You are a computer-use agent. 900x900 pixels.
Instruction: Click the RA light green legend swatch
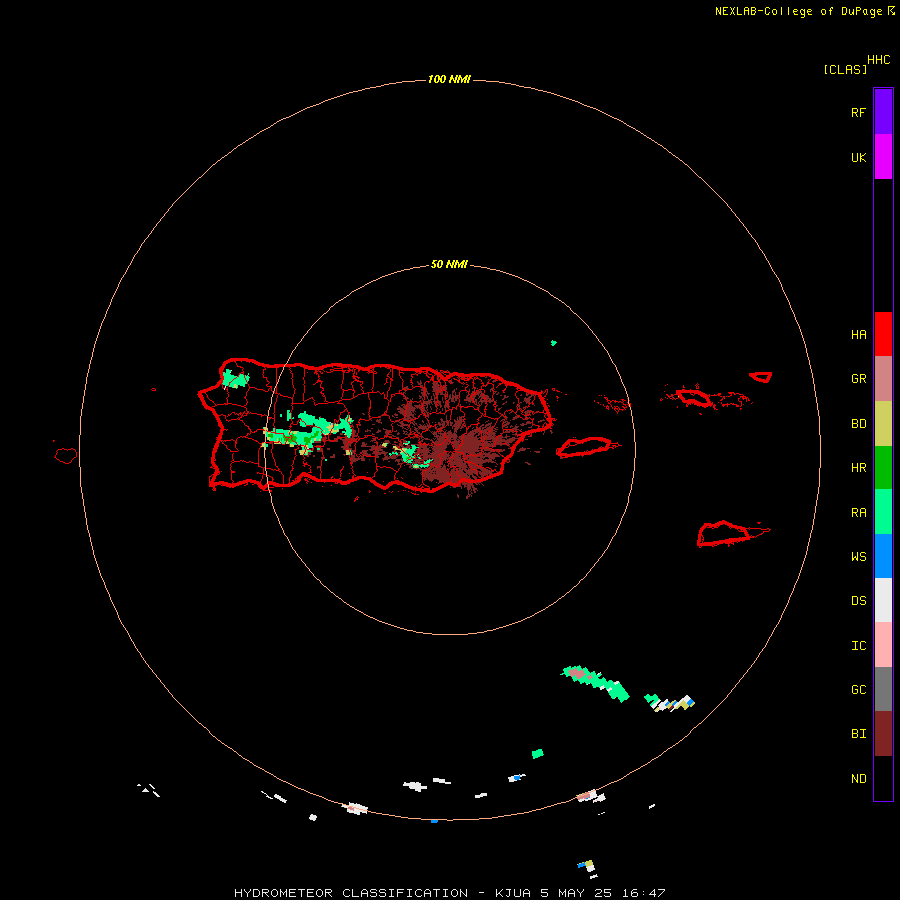pyautogui.click(x=883, y=512)
